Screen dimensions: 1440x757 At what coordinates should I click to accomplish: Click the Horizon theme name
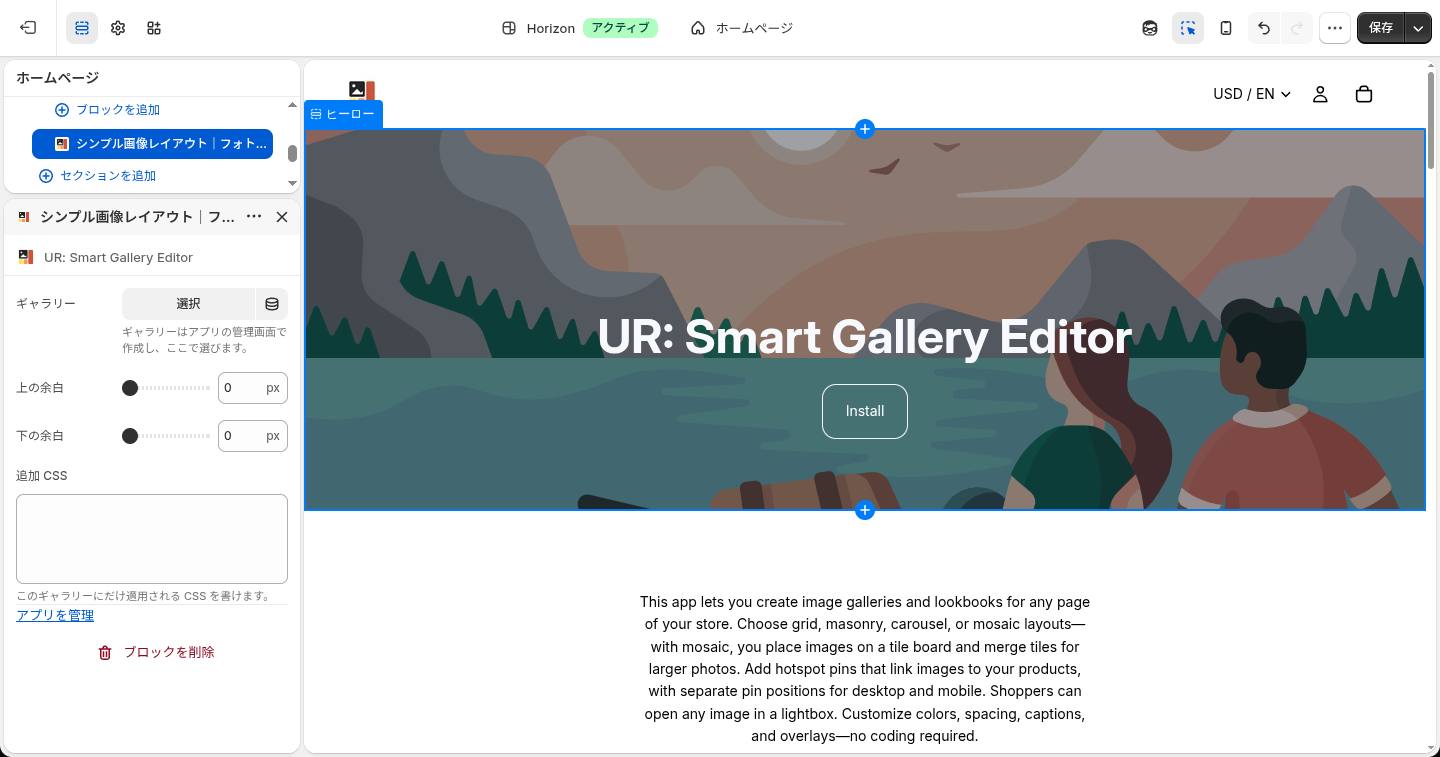(x=551, y=28)
